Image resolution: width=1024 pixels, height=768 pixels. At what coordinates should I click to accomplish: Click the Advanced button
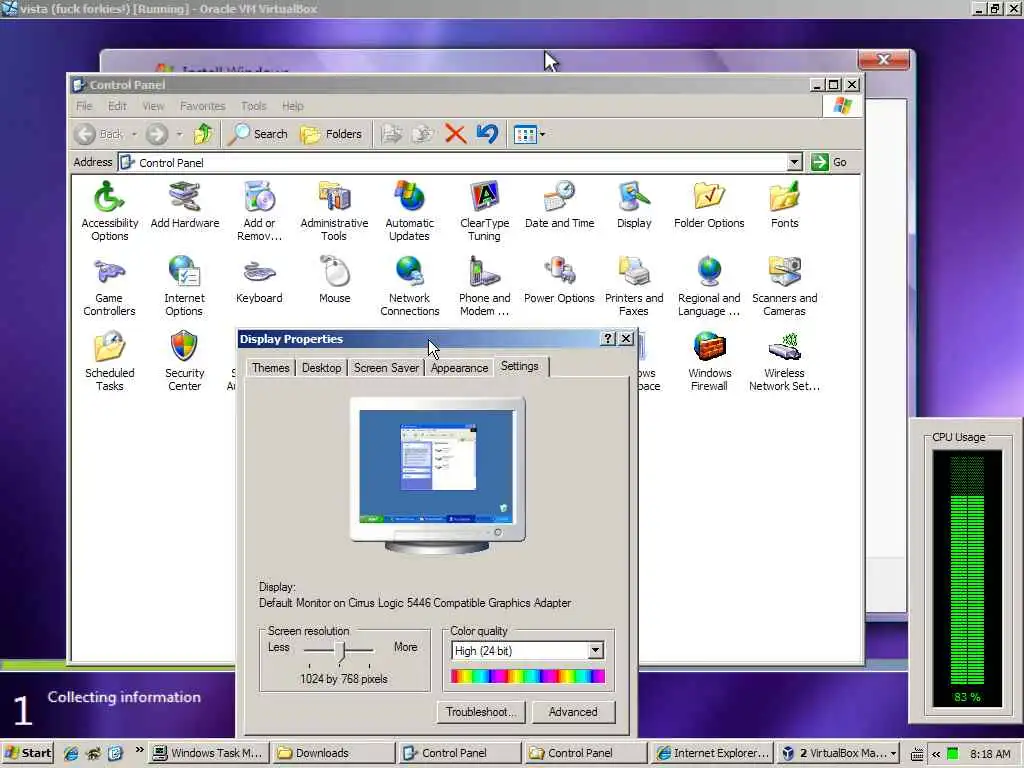(x=573, y=712)
